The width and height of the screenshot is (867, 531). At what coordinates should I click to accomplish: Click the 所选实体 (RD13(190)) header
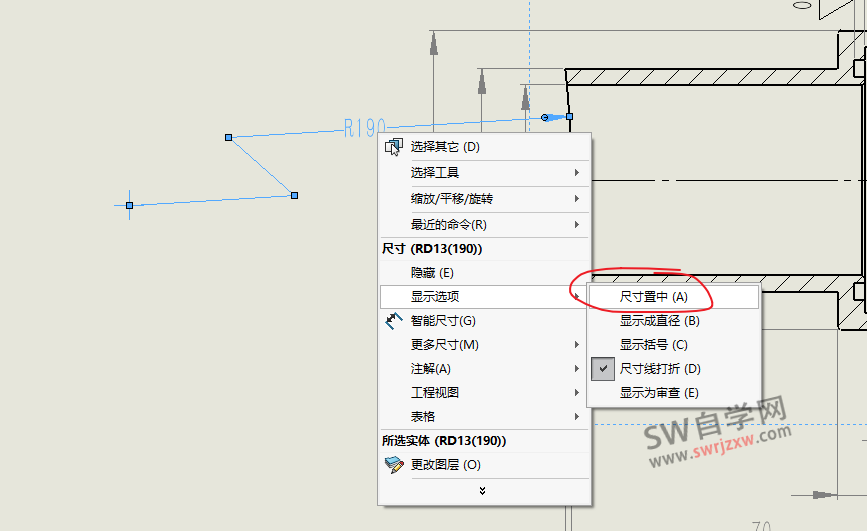(444, 441)
